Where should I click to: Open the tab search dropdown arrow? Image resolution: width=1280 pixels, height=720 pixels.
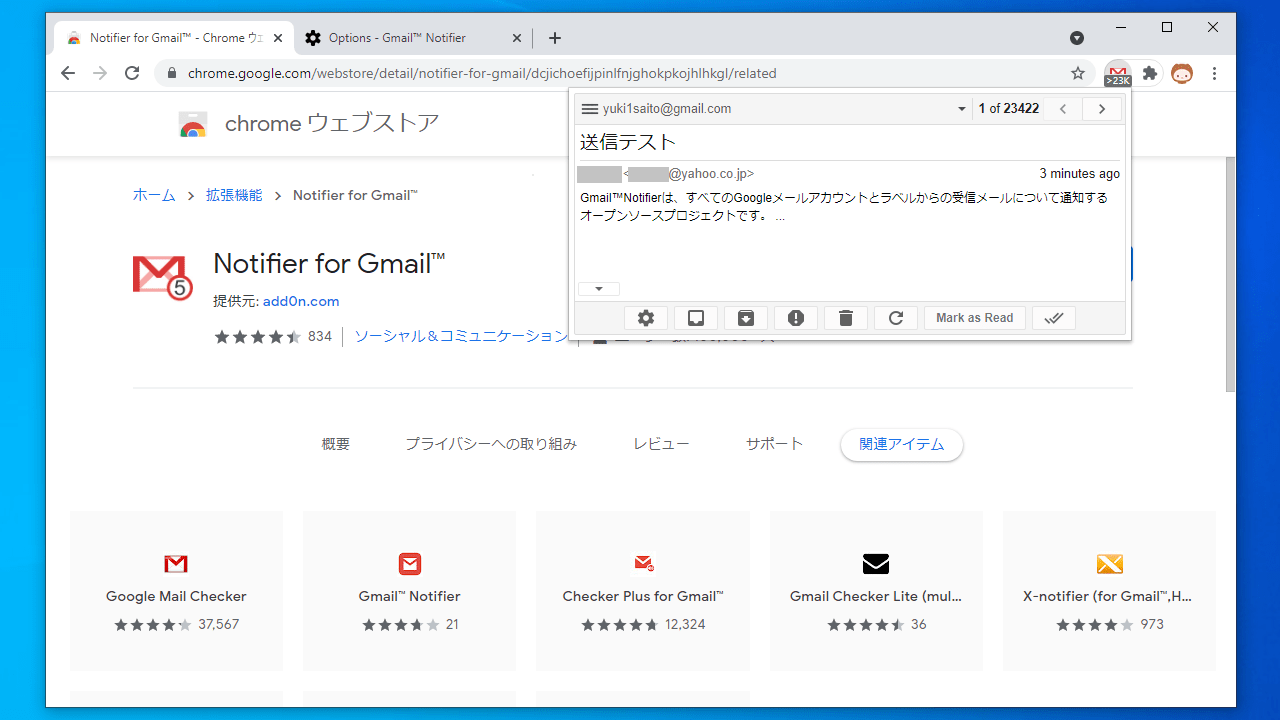click(x=1077, y=38)
